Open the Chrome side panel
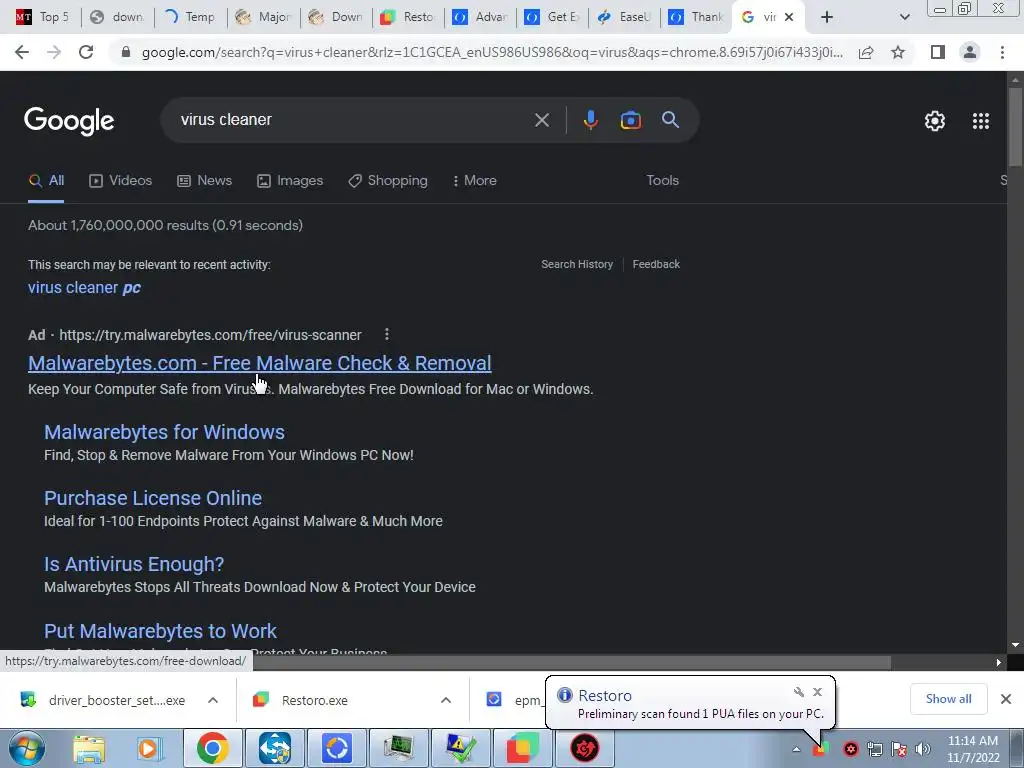The width and height of the screenshot is (1024, 768). click(x=938, y=52)
